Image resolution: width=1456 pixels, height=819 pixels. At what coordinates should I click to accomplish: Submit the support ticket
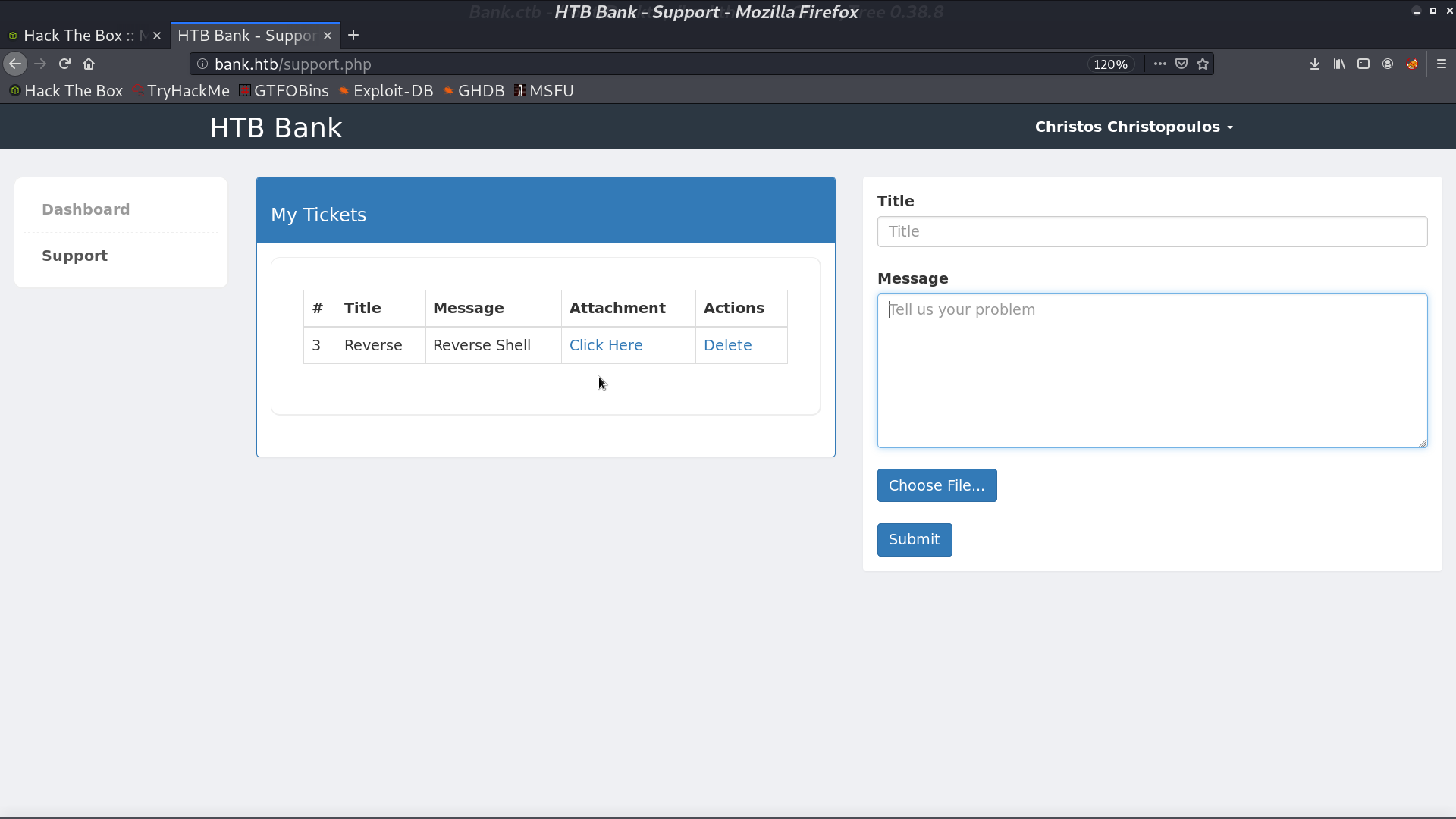(915, 540)
